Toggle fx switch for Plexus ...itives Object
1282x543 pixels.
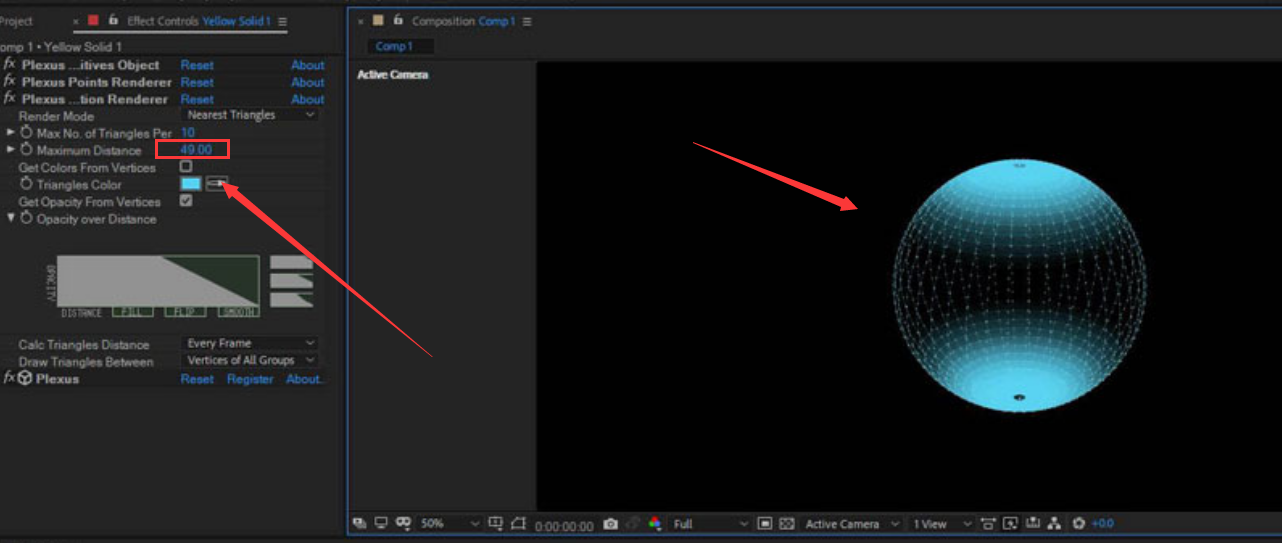pos(9,65)
